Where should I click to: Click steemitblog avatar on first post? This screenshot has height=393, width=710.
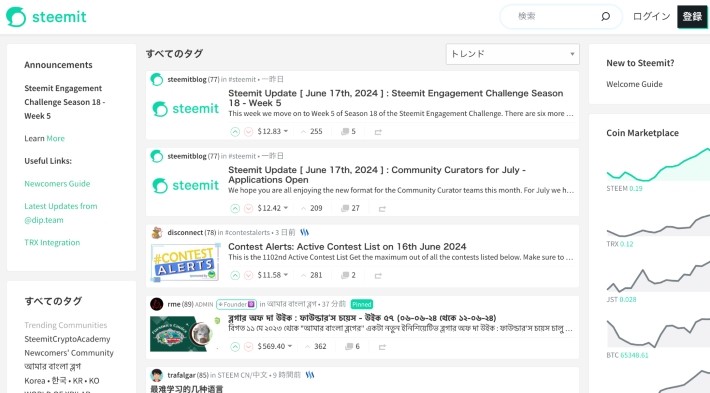click(157, 79)
